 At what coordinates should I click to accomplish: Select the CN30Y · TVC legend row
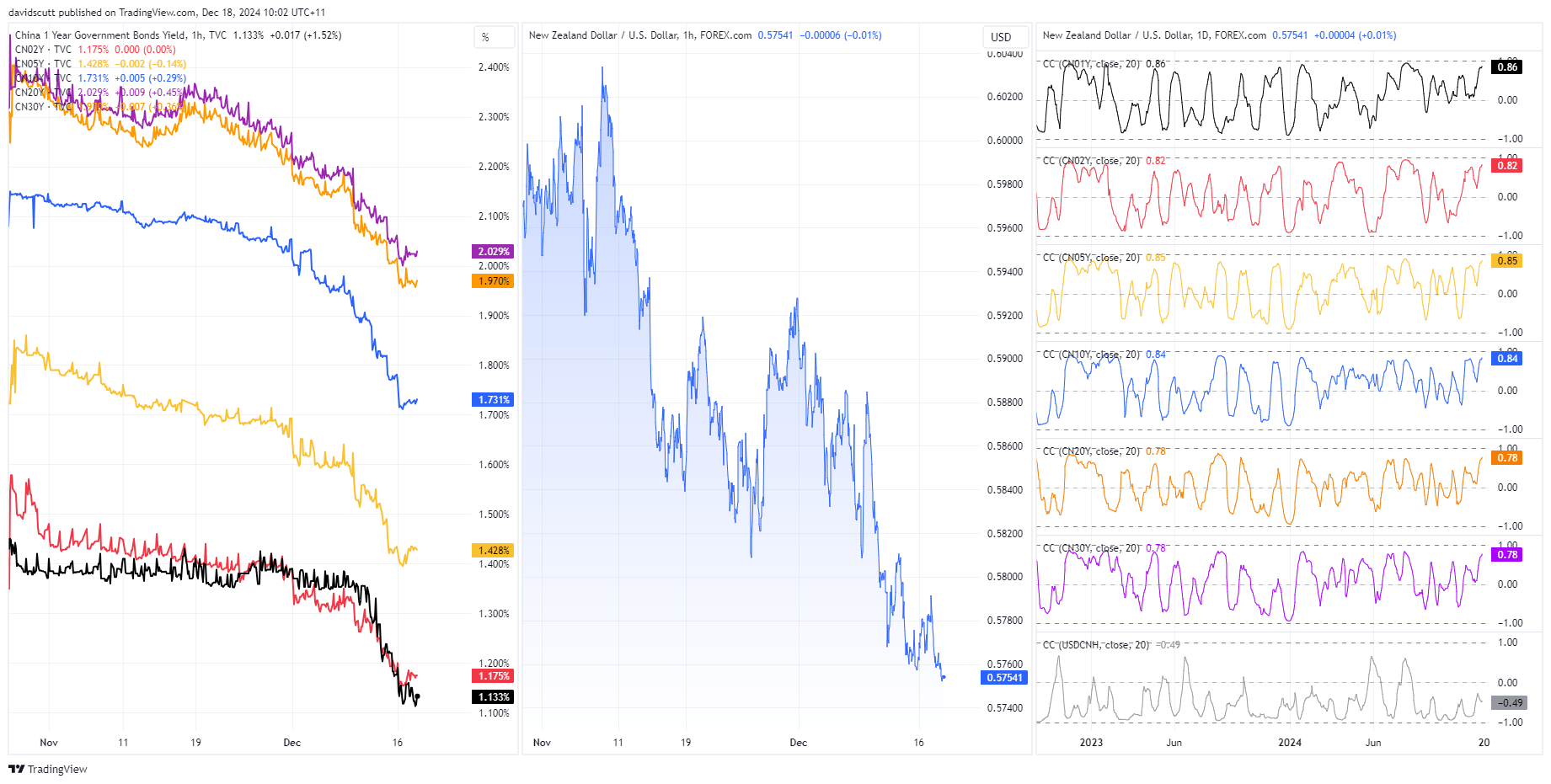click(x=99, y=107)
